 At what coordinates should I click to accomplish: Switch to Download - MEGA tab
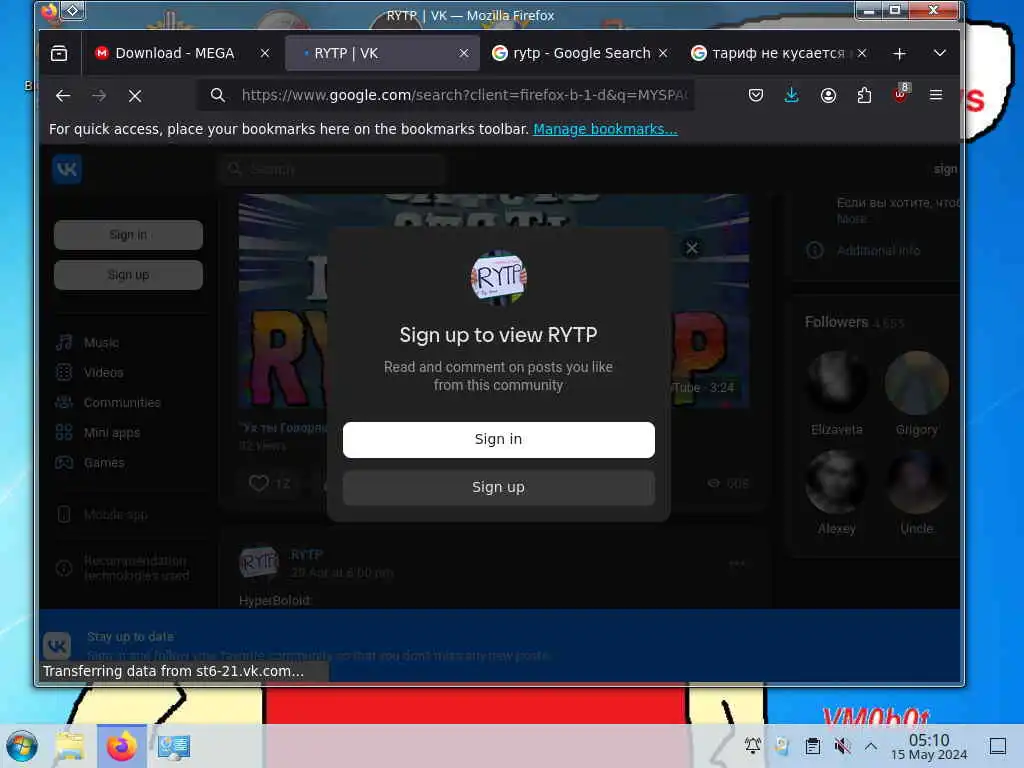point(174,54)
